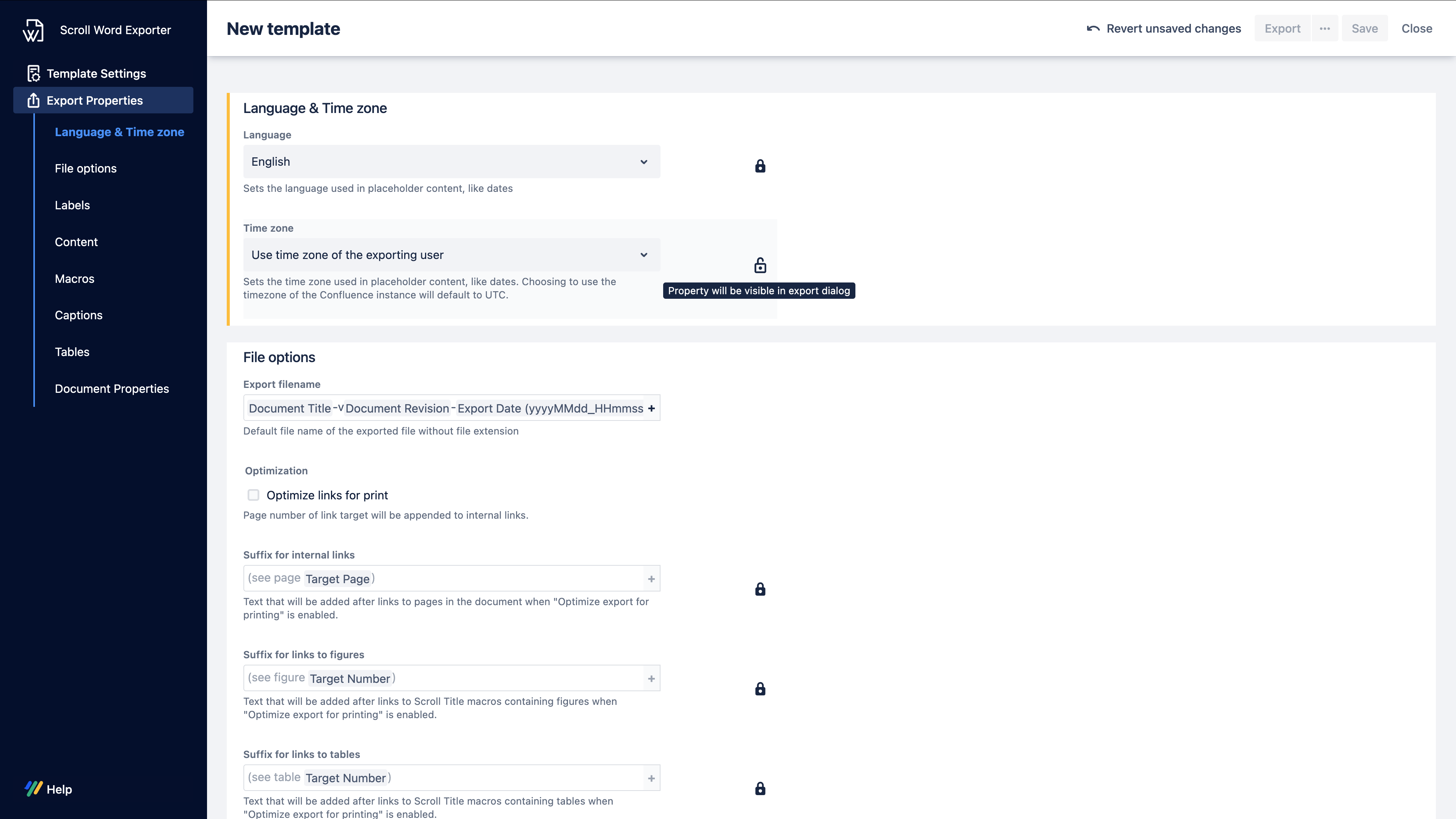
Task: Click the lock for Suffix for links to figures
Action: point(760,689)
